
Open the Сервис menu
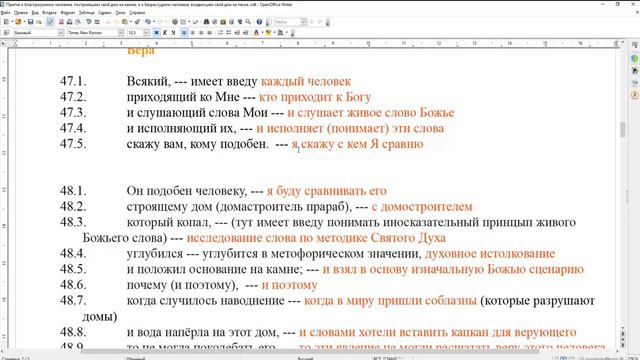[104, 13]
